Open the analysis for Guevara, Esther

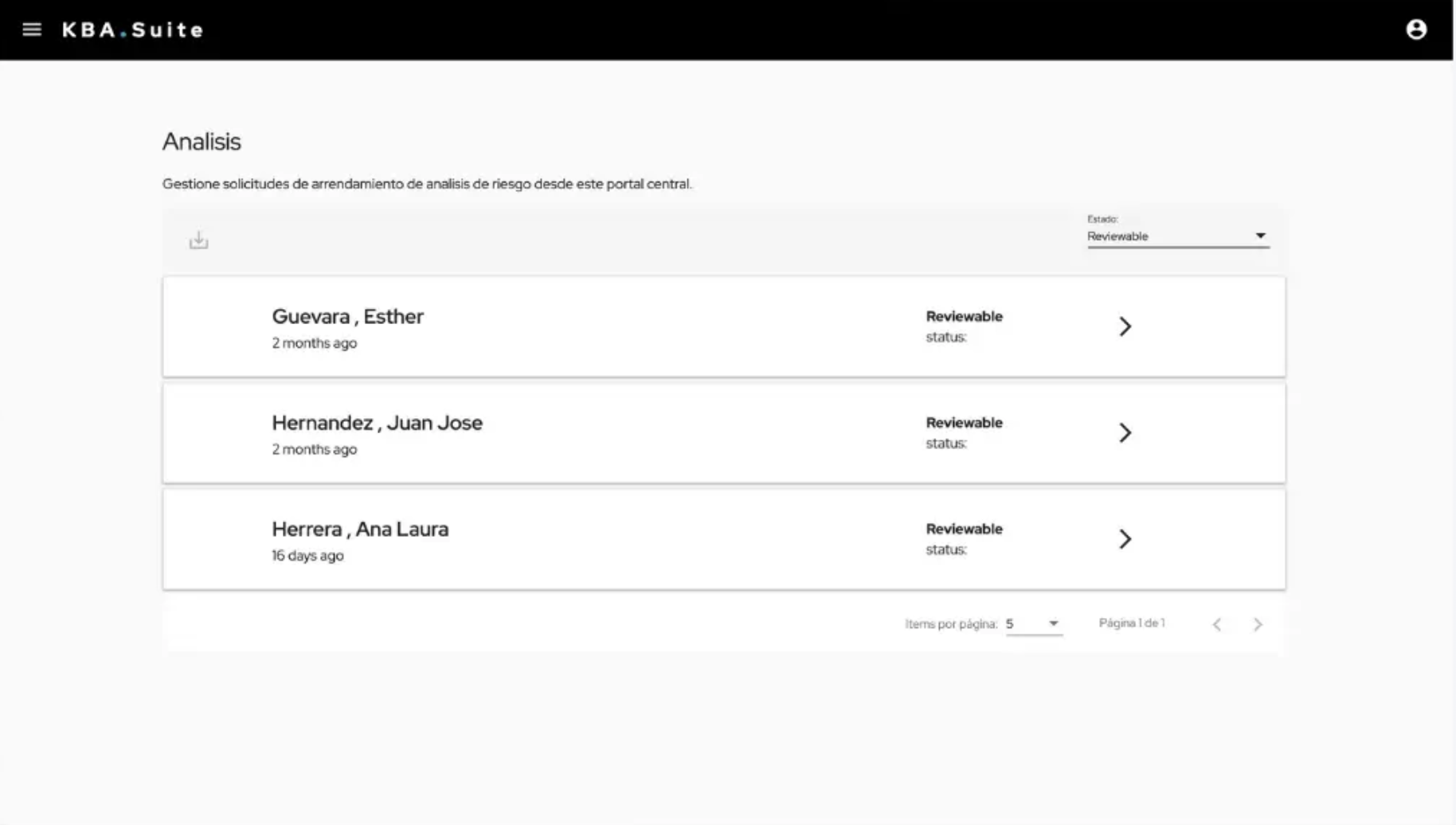[x=1125, y=326]
